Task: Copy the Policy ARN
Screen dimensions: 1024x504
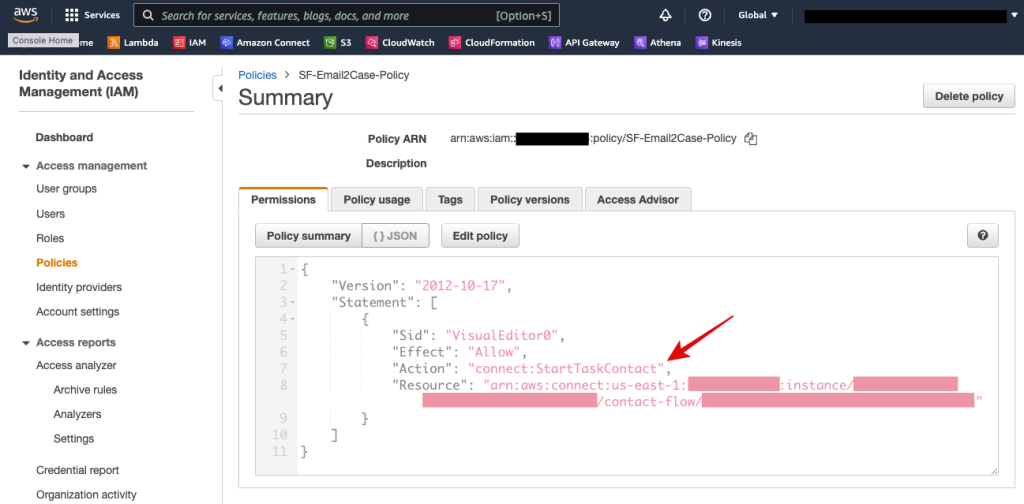Action: (751, 138)
